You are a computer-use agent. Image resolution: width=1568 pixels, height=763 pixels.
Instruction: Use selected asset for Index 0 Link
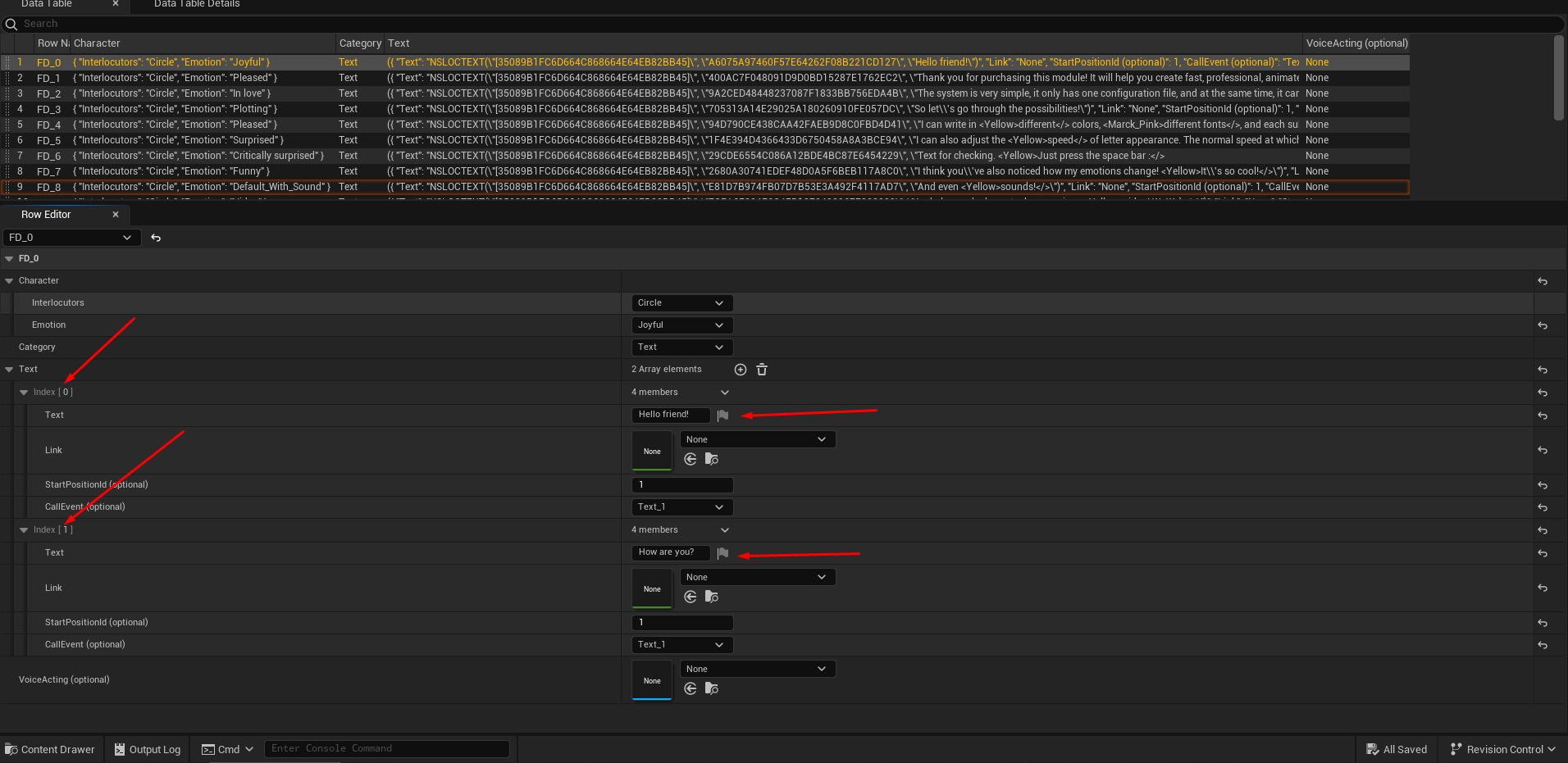pyautogui.click(x=691, y=459)
